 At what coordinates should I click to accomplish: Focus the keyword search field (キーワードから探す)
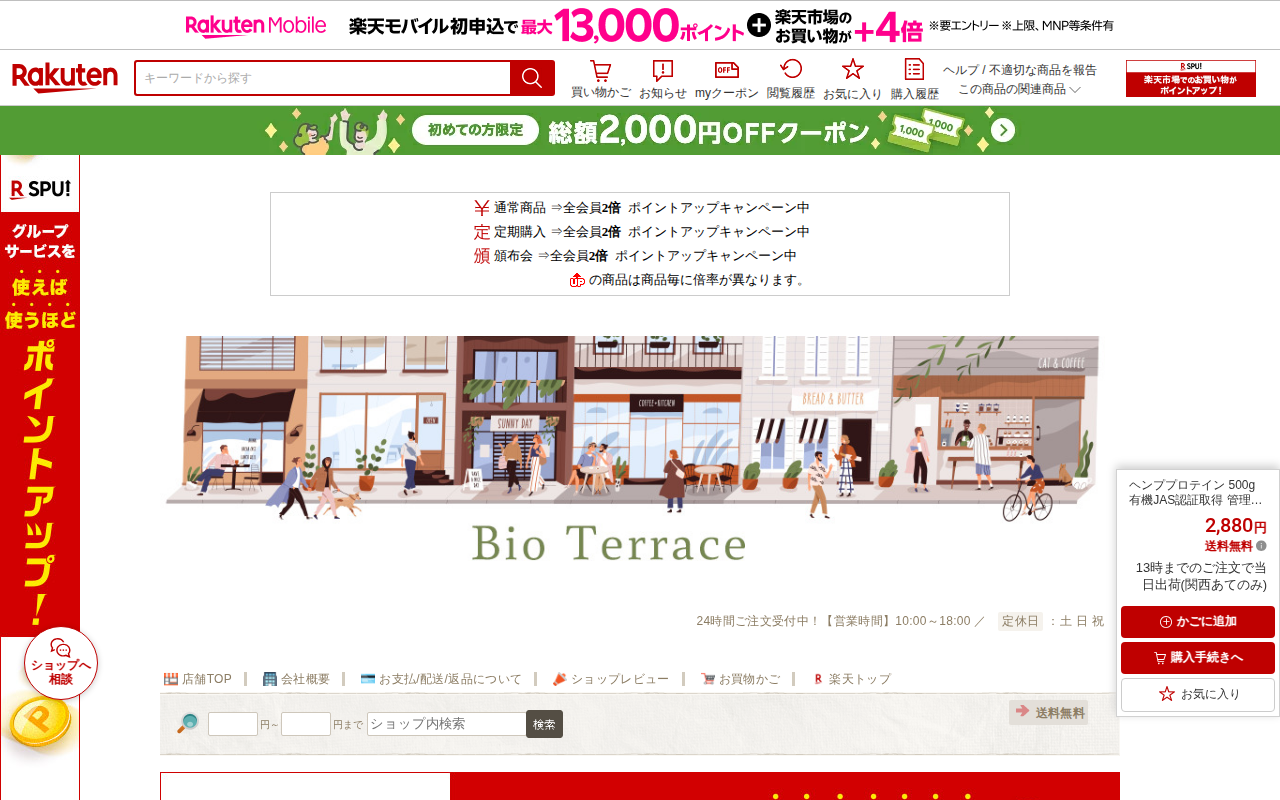323,78
